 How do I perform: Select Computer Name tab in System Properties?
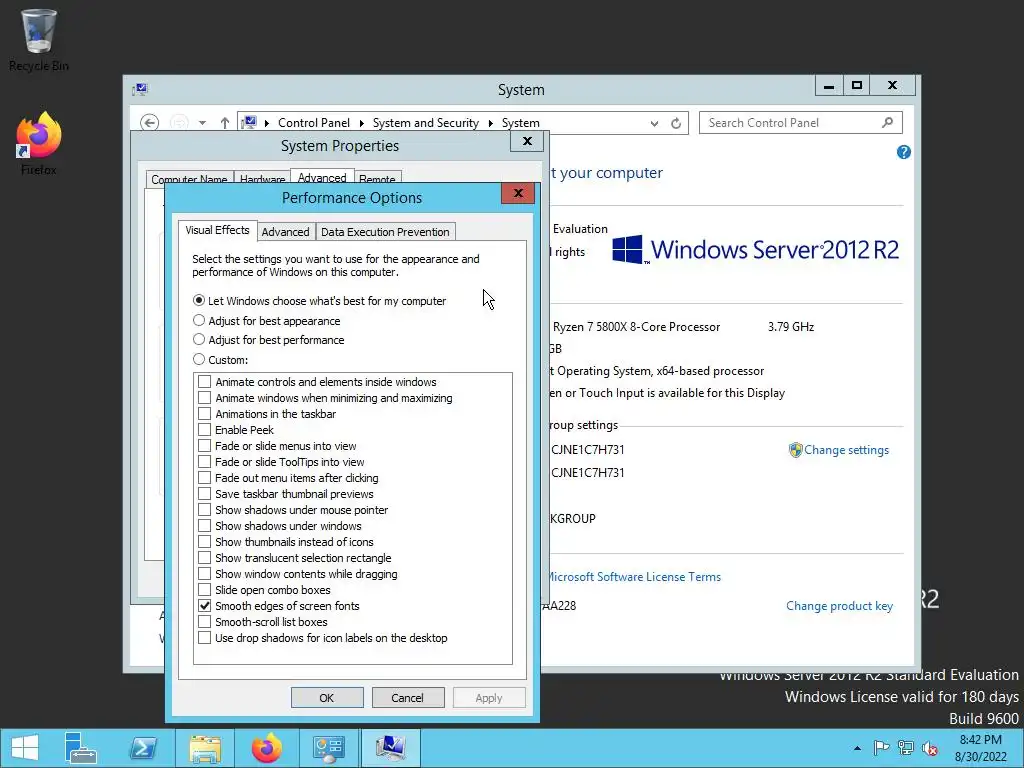coord(189,179)
